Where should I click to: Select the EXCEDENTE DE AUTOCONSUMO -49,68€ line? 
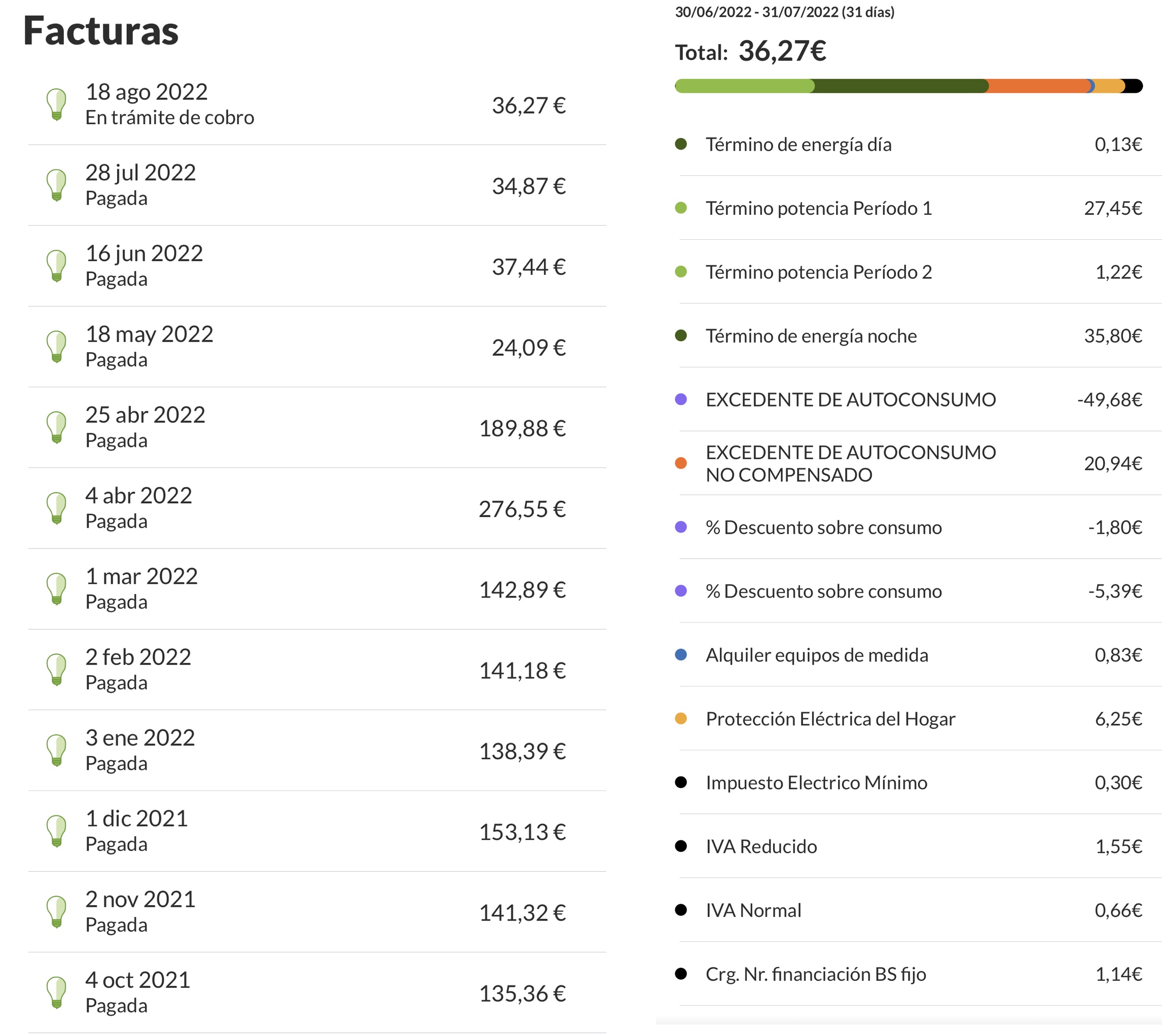pyautogui.click(x=851, y=399)
